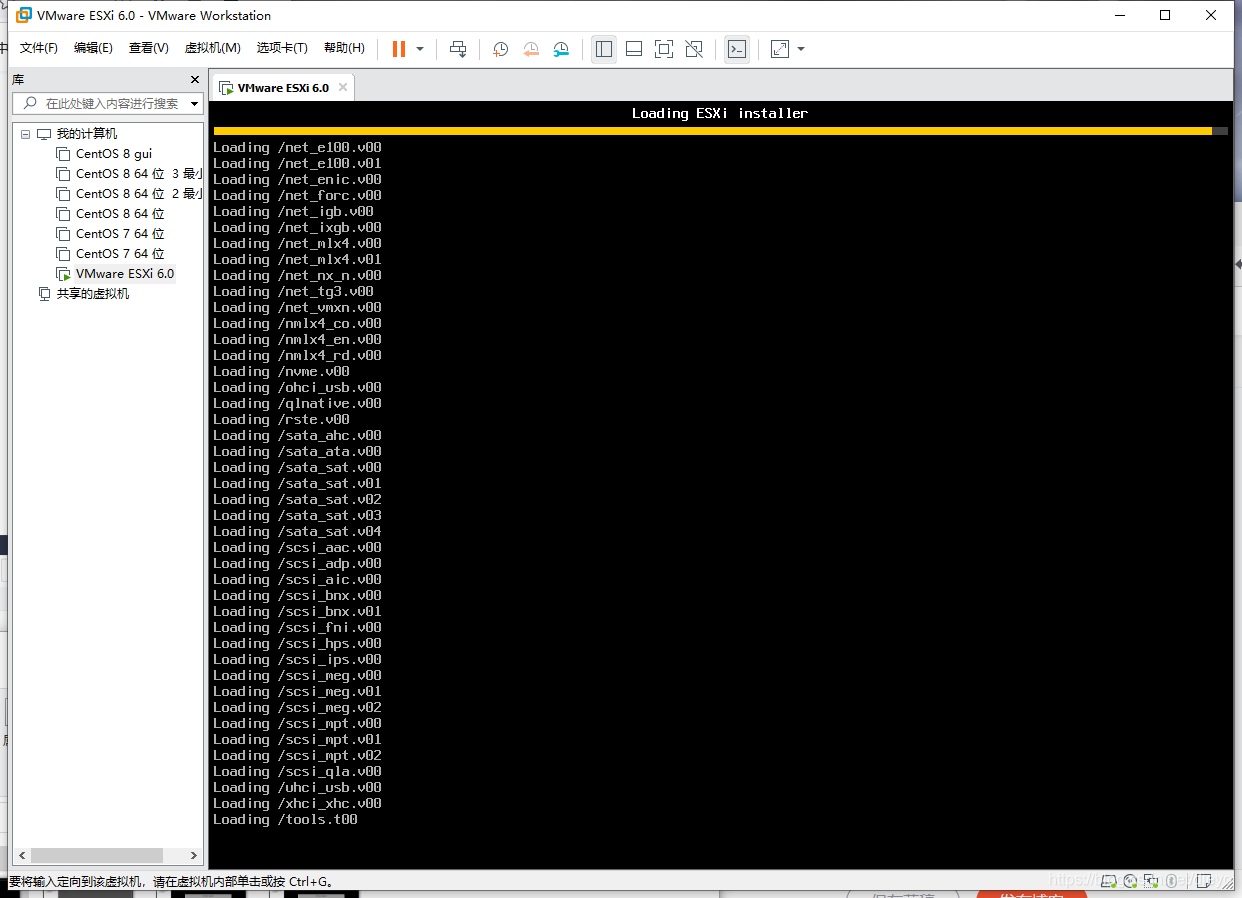Screen dimensions: 1242x898
Task: Click the orange Pause VM button
Action: coord(399,49)
